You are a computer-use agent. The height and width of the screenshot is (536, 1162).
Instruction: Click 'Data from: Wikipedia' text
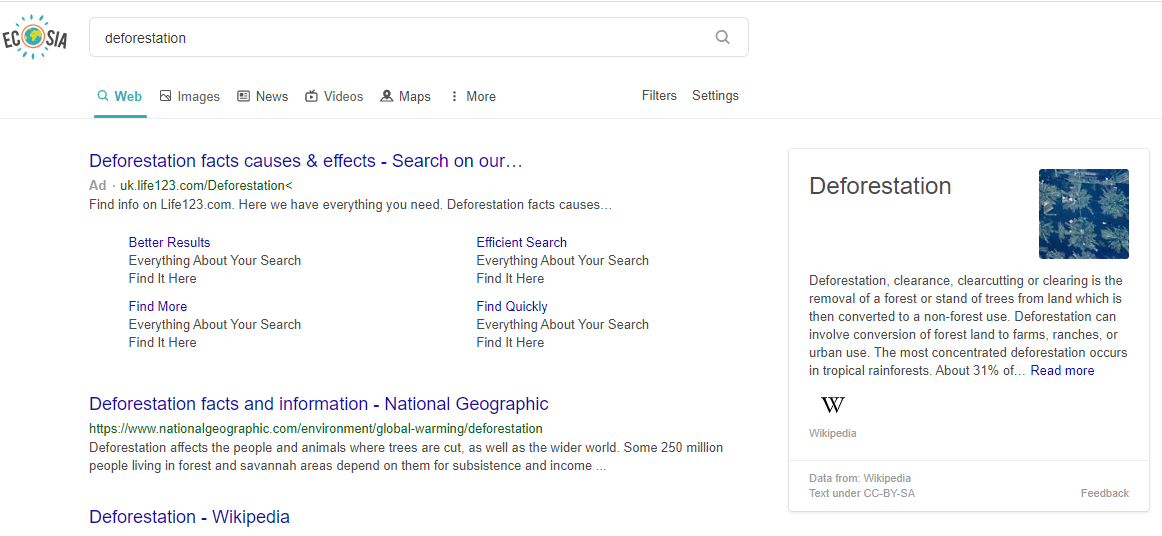tap(860, 478)
